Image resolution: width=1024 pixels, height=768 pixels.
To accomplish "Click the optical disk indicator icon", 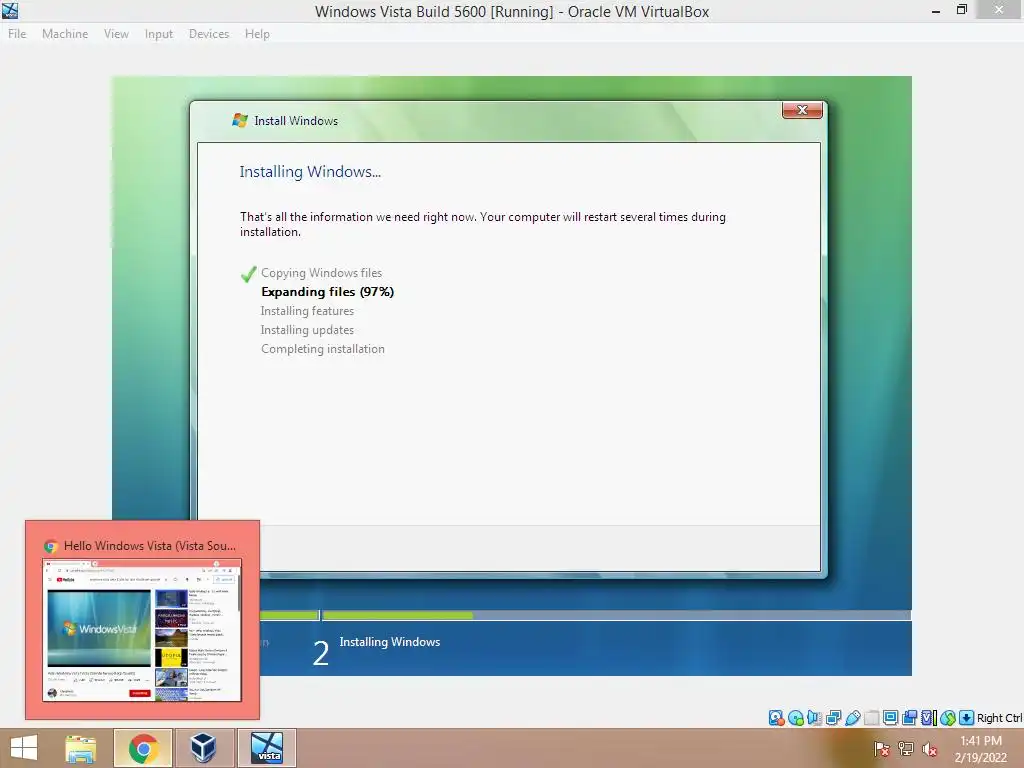I will (795, 718).
